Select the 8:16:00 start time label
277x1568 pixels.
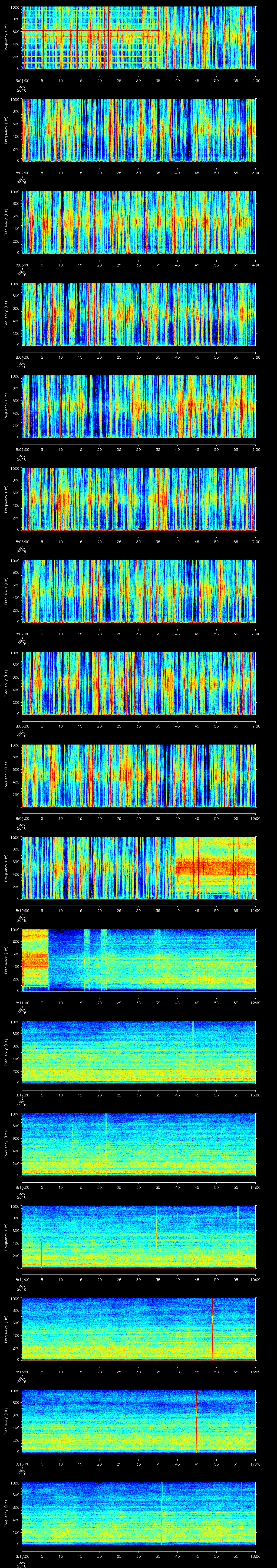pyautogui.click(x=22, y=1463)
